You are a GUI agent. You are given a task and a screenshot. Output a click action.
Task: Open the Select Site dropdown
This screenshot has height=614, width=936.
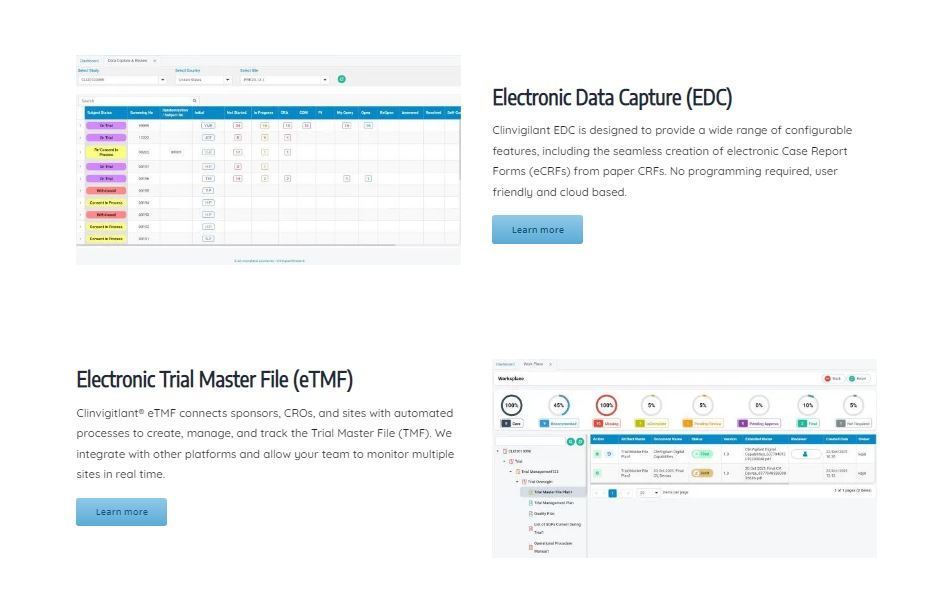pos(284,79)
